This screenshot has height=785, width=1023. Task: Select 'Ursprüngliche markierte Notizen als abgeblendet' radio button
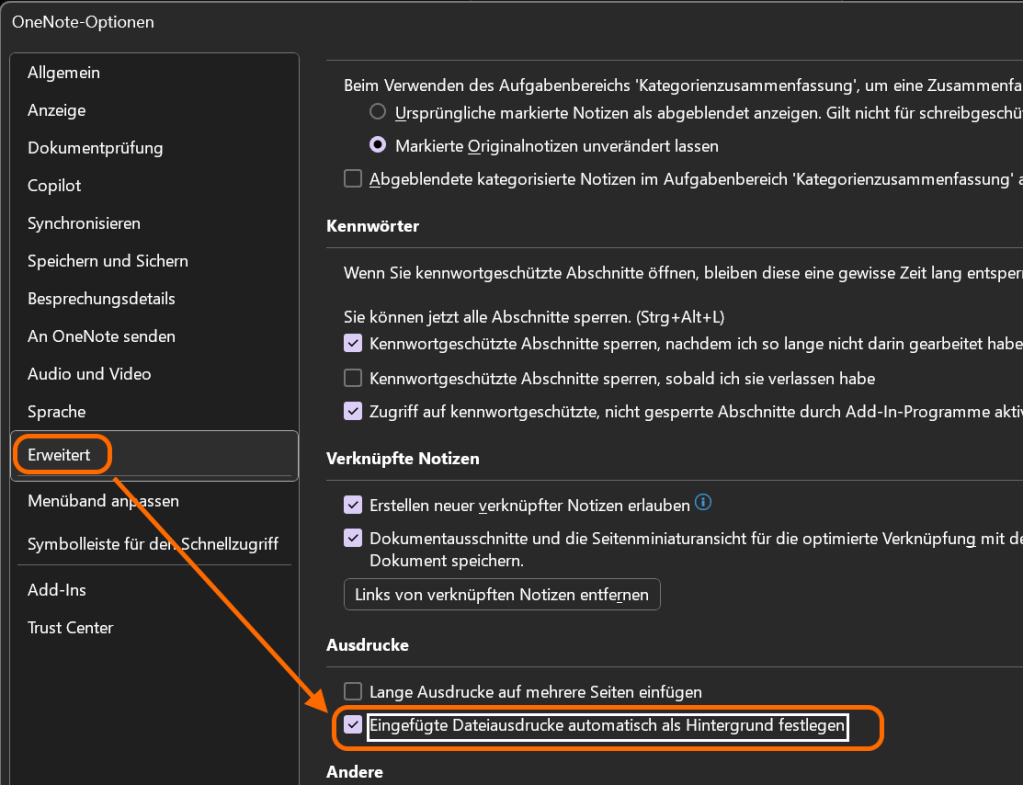point(378,112)
